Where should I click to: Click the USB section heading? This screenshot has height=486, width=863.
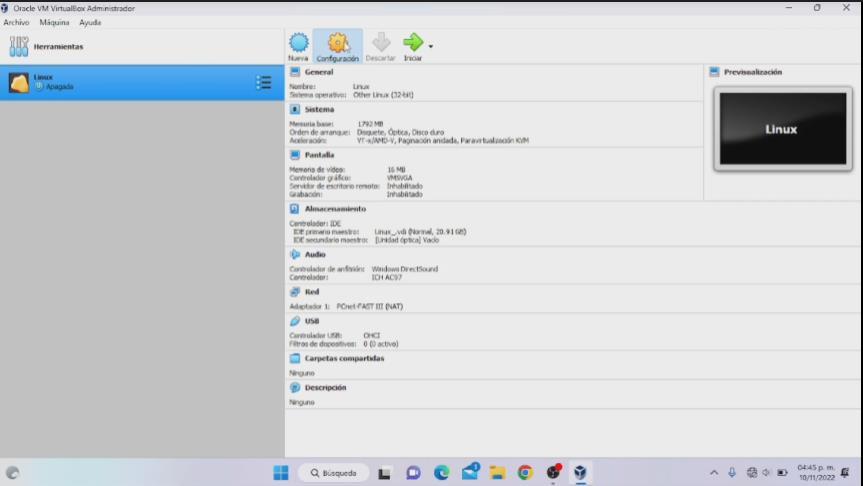[312, 321]
